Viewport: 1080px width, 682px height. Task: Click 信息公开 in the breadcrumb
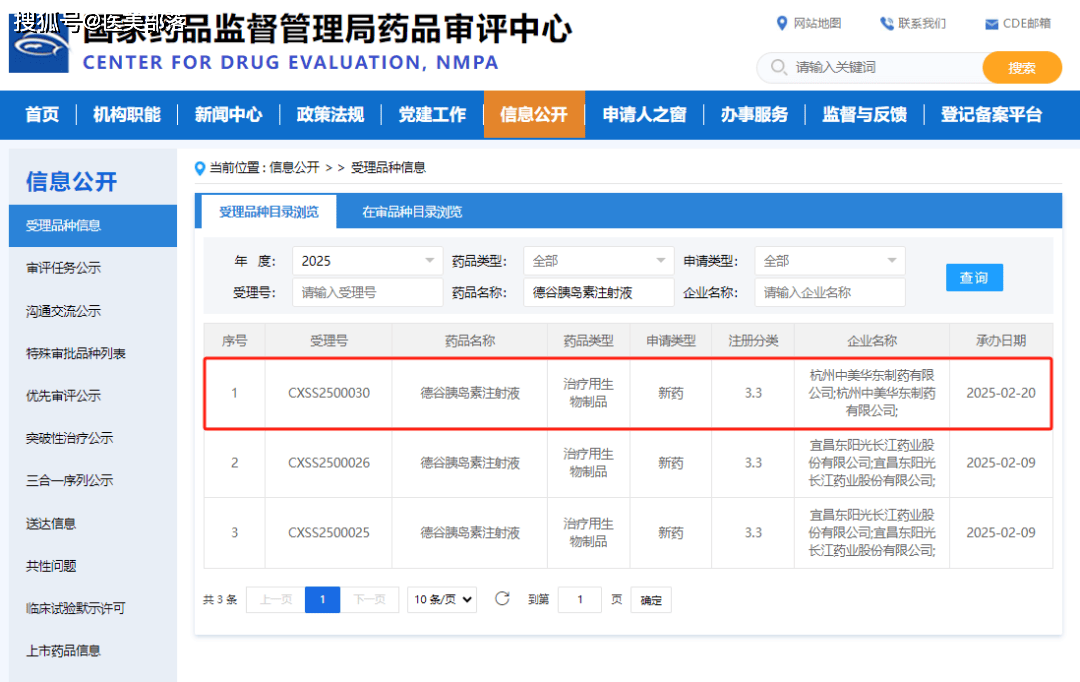294,167
